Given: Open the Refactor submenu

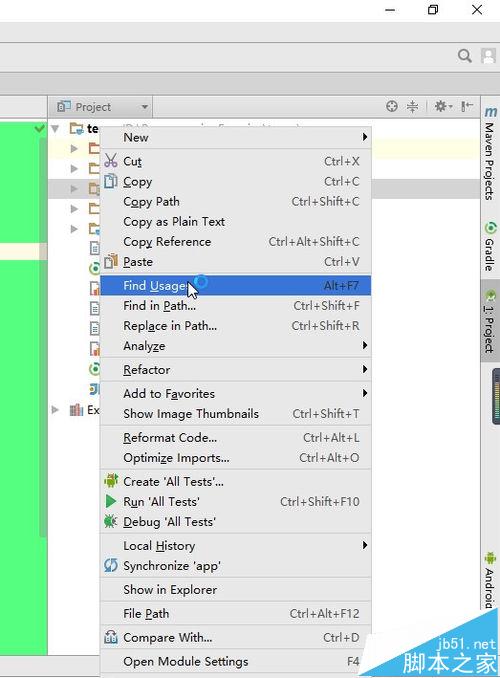Looking at the screenshot, I should [x=236, y=370].
